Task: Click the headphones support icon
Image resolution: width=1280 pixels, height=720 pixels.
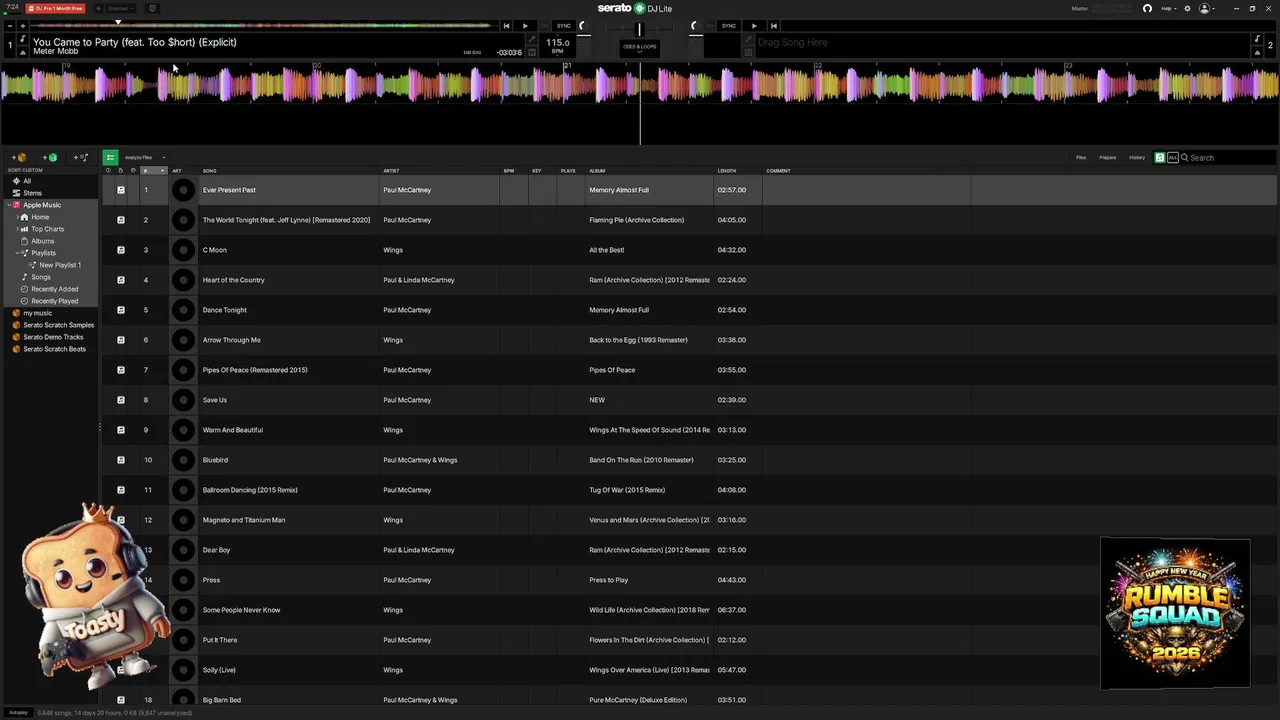Action: [1147, 8]
